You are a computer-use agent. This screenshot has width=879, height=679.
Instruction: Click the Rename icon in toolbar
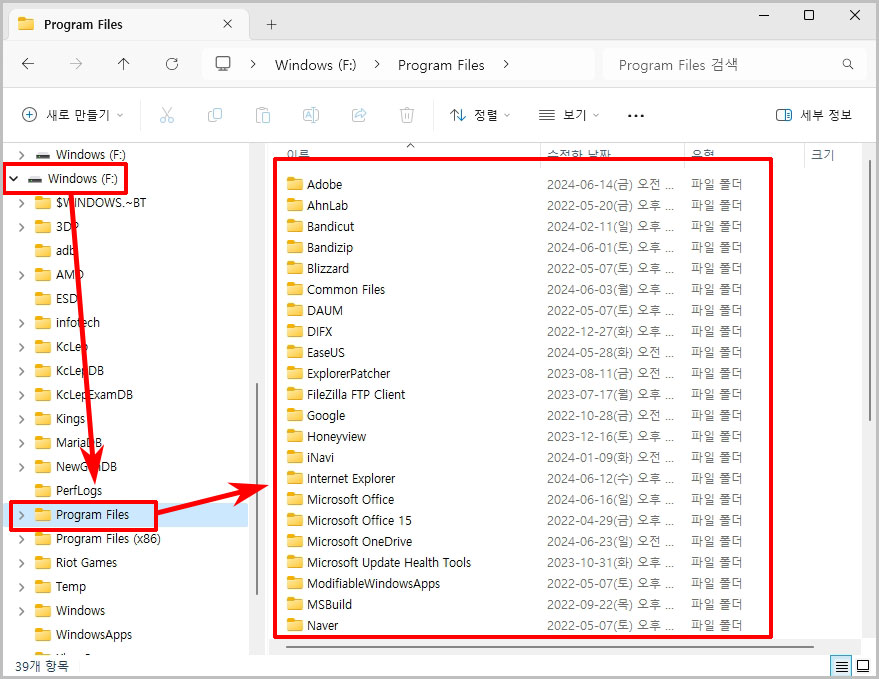311,116
